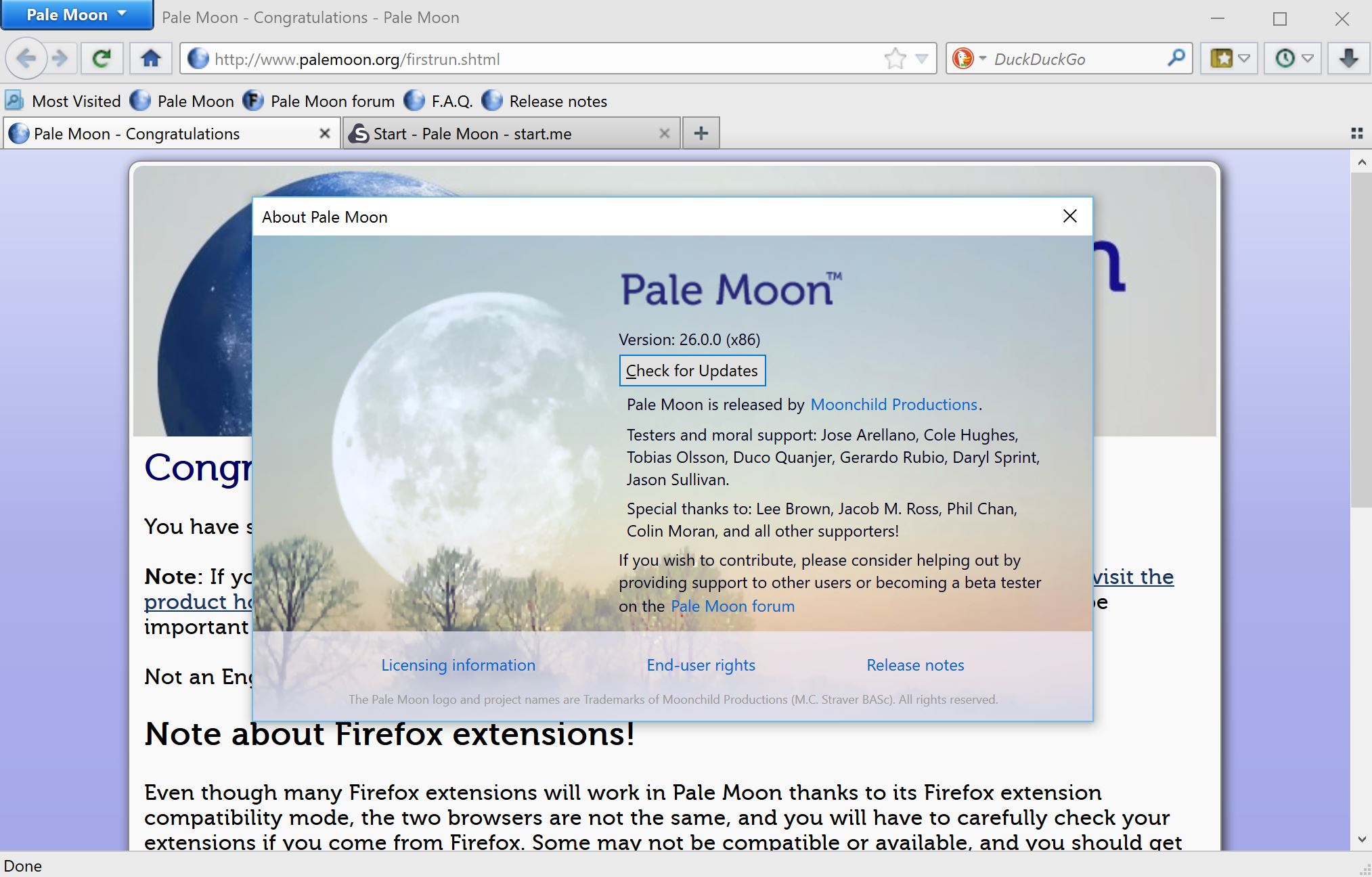Click page scrollbar up arrow
Image resolution: width=1372 pixels, height=877 pixels.
pyautogui.click(x=1361, y=162)
